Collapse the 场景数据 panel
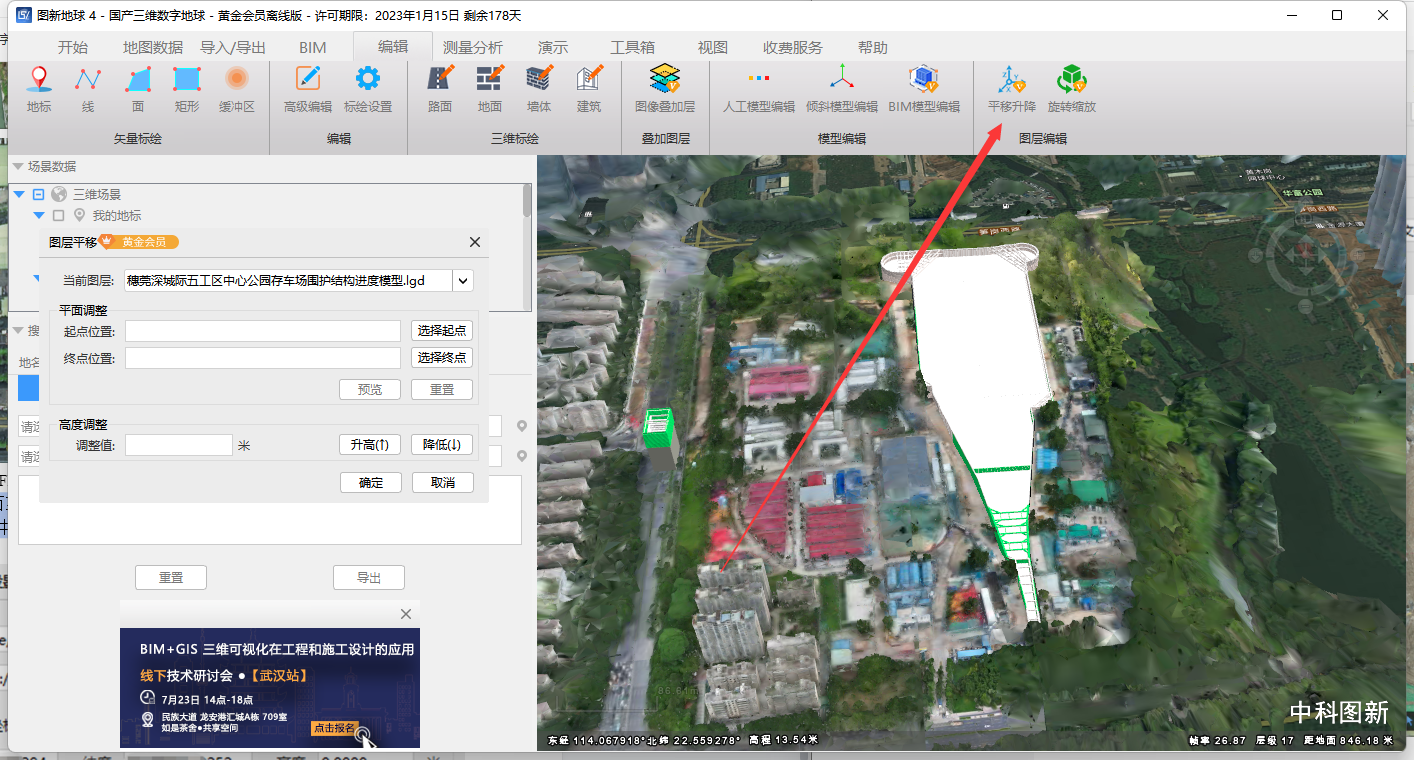The height and width of the screenshot is (760, 1414). [x=18, y=166]
